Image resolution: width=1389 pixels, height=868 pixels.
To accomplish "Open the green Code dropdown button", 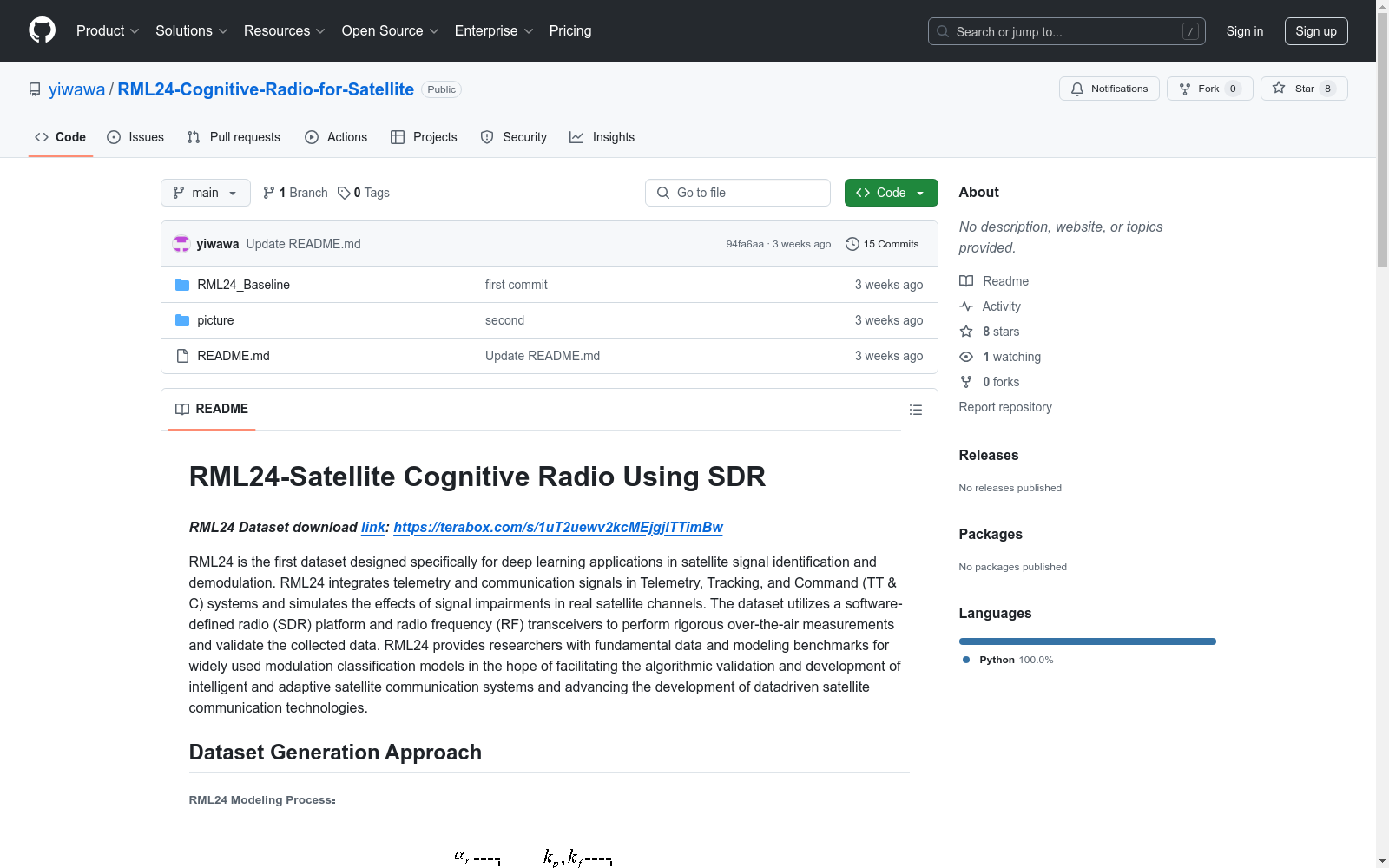I will 891,193.
